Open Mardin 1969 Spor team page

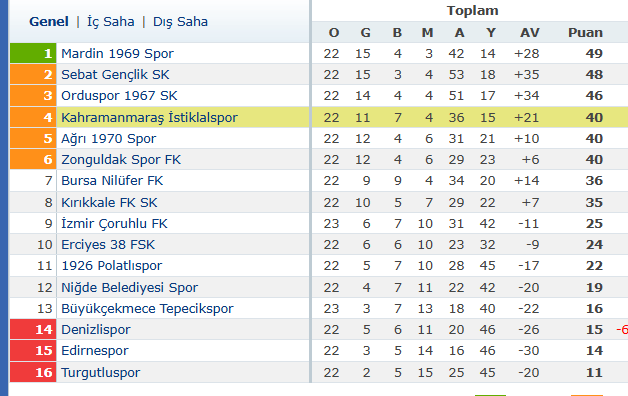pyautogui.click(x=117, y=53)
